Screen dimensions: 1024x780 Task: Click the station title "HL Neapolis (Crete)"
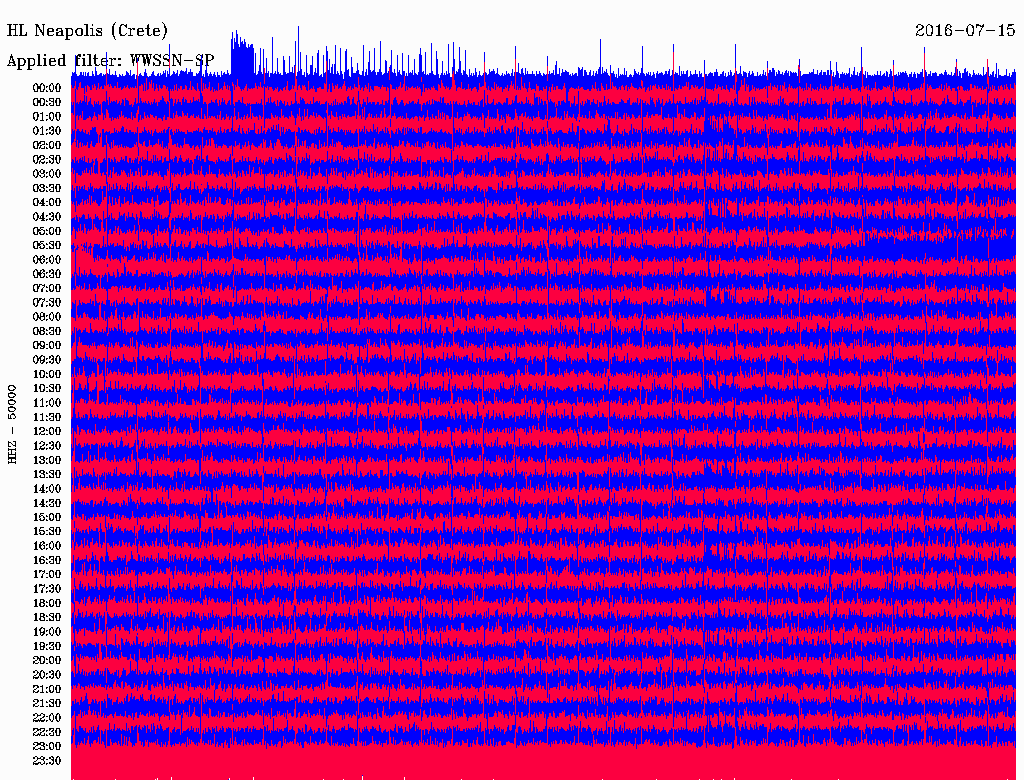pos(87,31)
